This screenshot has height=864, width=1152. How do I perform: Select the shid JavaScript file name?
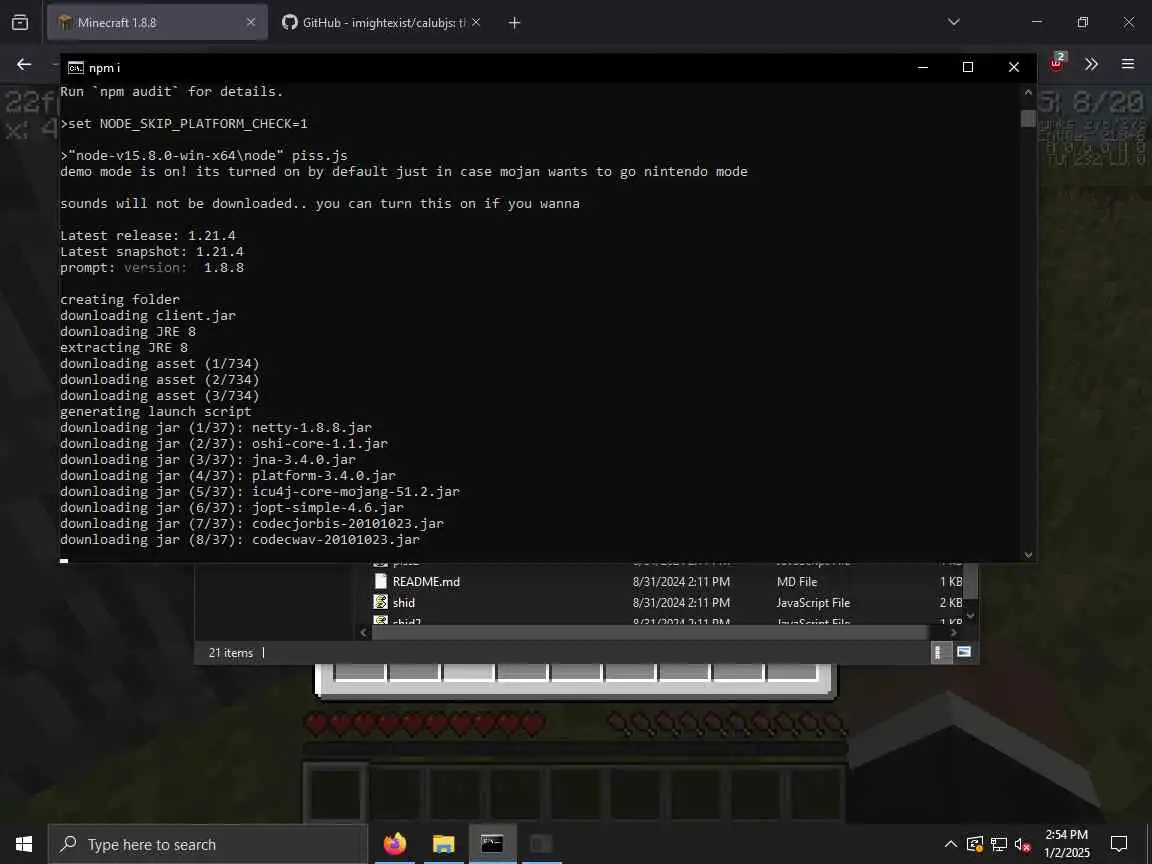click(404, 602)
